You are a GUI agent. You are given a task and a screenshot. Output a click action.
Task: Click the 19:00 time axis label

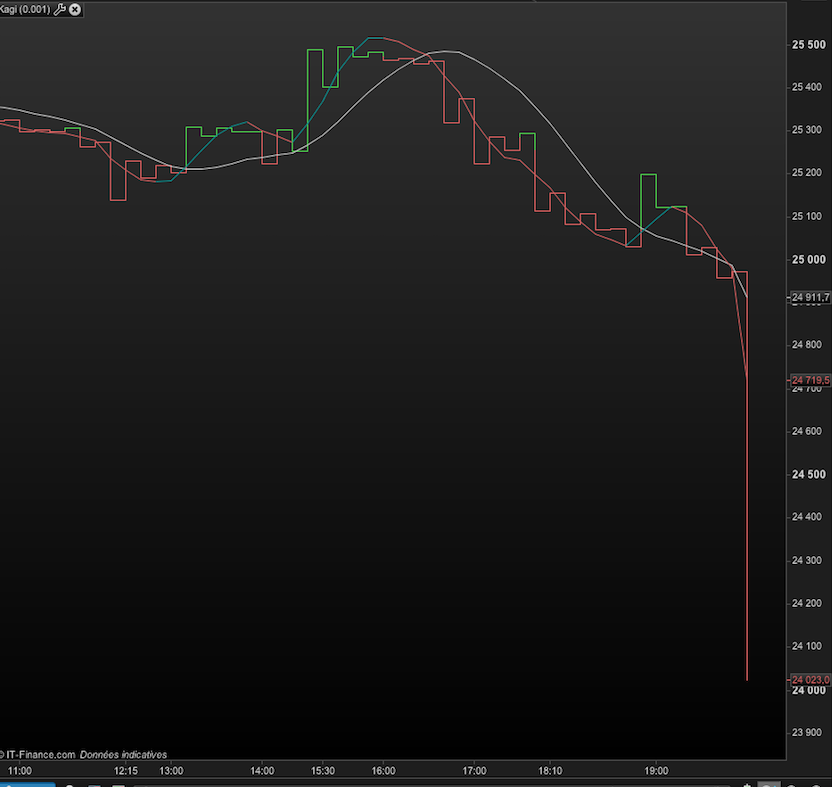tap(656, 771)
